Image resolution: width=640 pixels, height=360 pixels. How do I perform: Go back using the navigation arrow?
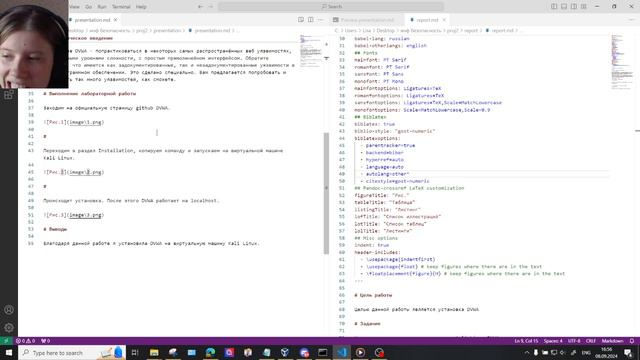pyautogui.click(x=200, y=7)
